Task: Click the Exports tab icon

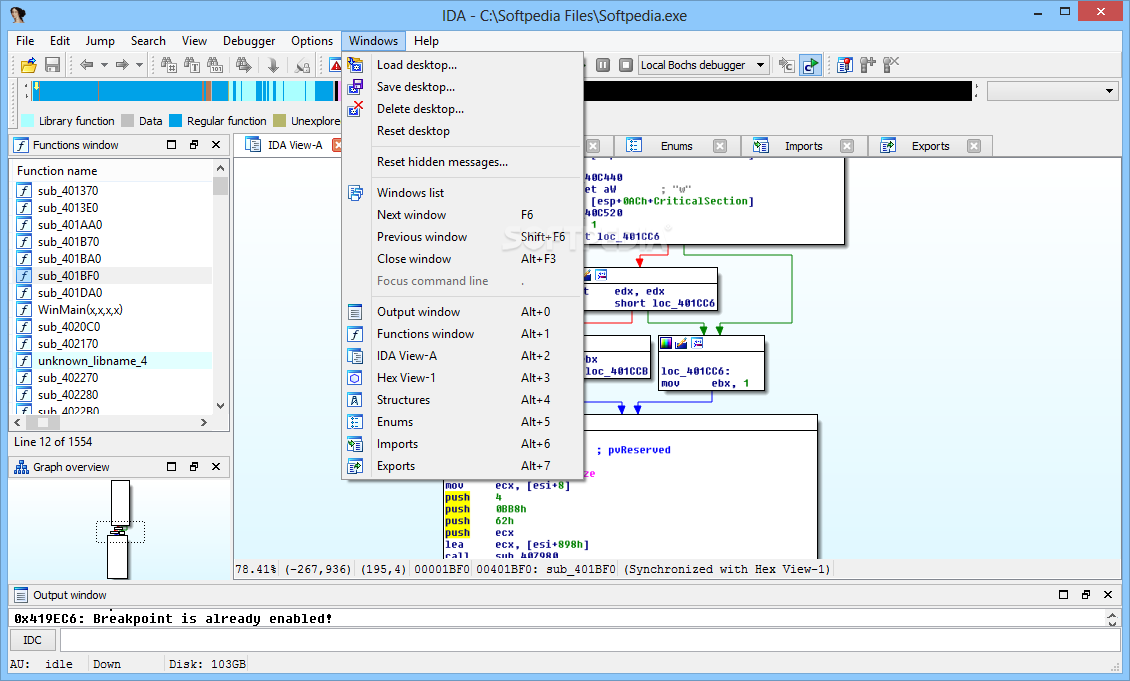Action: click(x=888, y=146)
